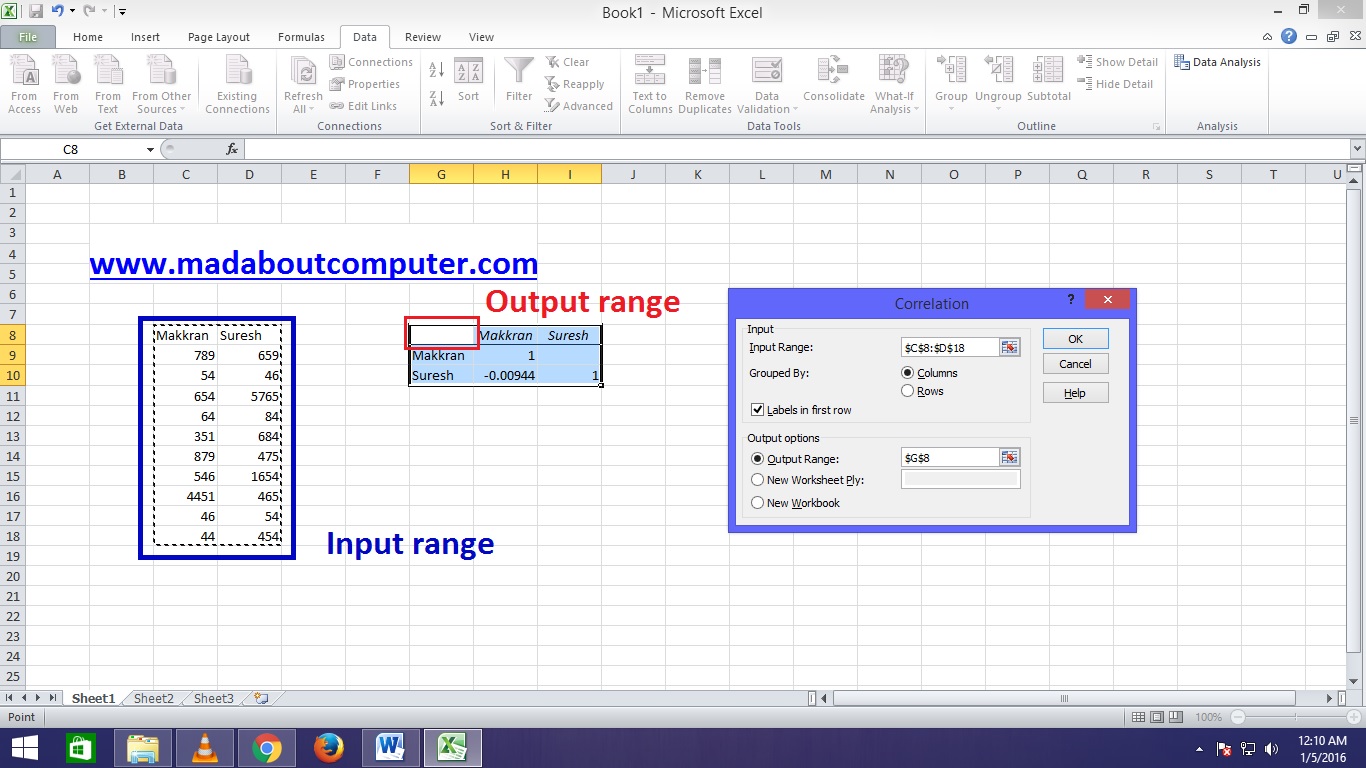This screenshot has height=768, width=1366.
Task: Click OK in Correlation dialog
Action: point(1076,338)
